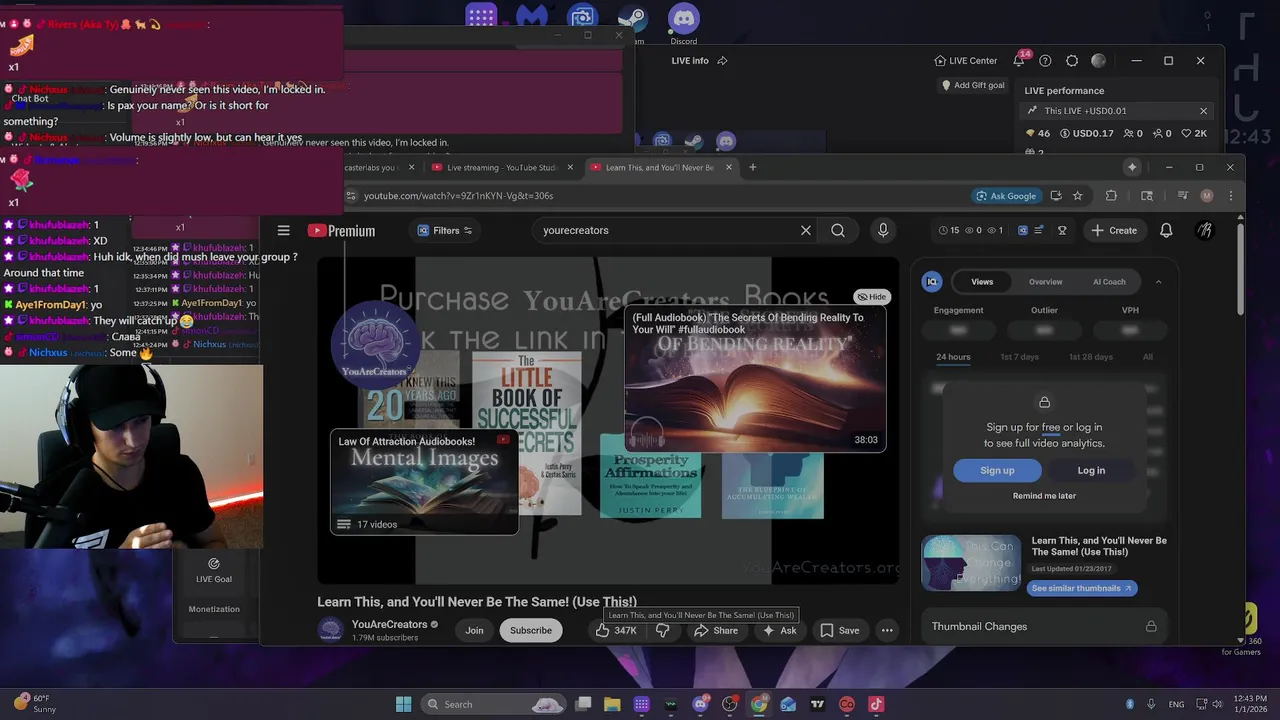Open the YouTube guide hamburger menu
Screen dimensions: 1280x720
tap(283, 230)
